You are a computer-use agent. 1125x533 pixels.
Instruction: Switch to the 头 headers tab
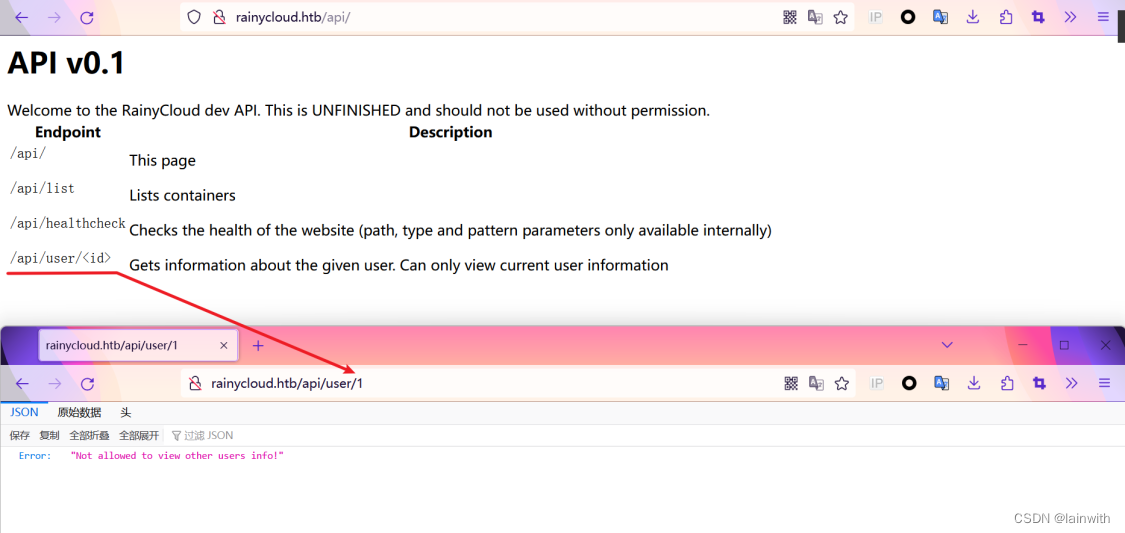point(126,412)
